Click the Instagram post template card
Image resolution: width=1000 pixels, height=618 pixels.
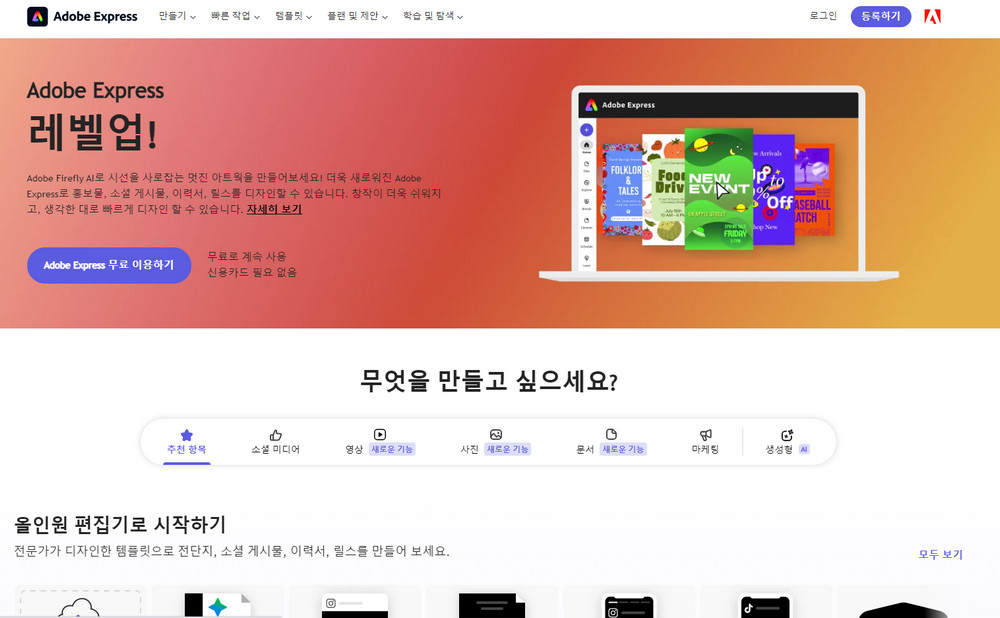[x=355, y=603]
